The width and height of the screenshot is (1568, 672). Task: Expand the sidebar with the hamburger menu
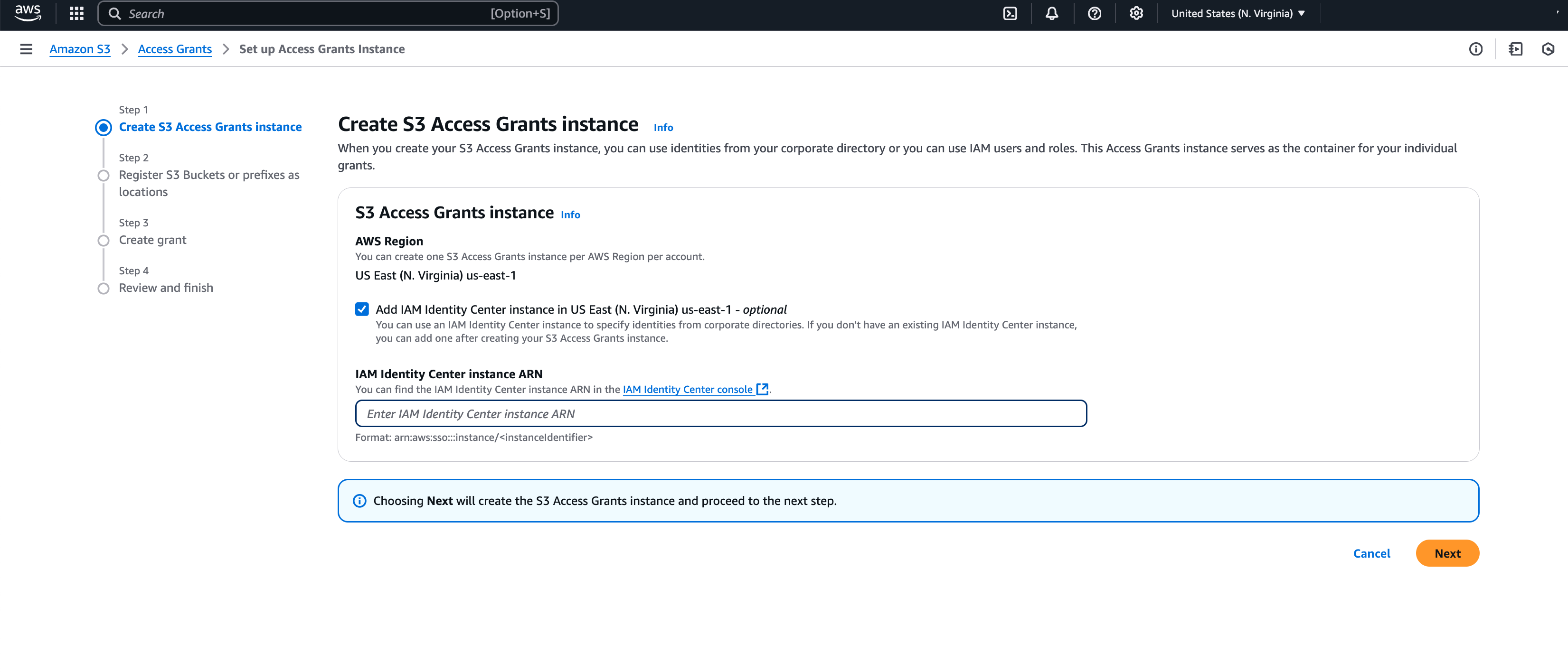[x=26, y=49]
